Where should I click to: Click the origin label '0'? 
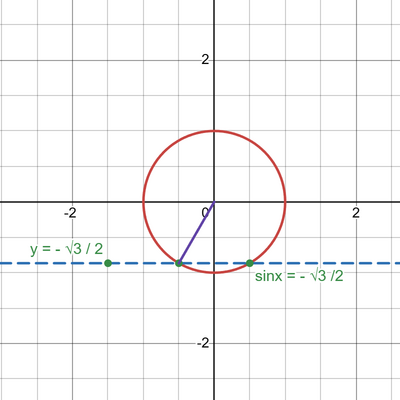pos(205,212)
